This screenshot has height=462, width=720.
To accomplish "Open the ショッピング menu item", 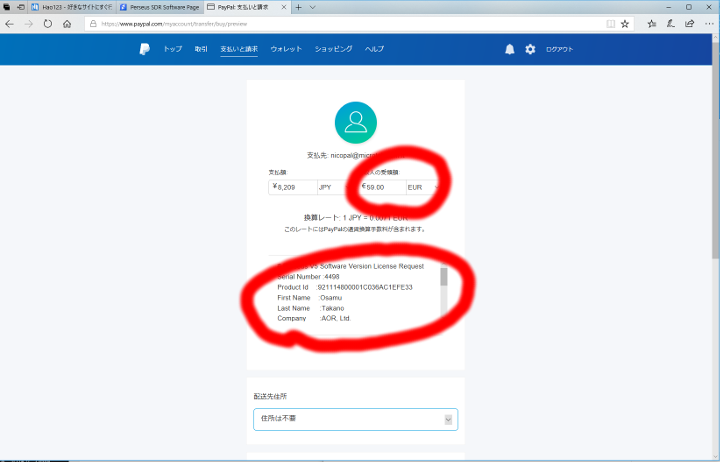I will (333, 49).
